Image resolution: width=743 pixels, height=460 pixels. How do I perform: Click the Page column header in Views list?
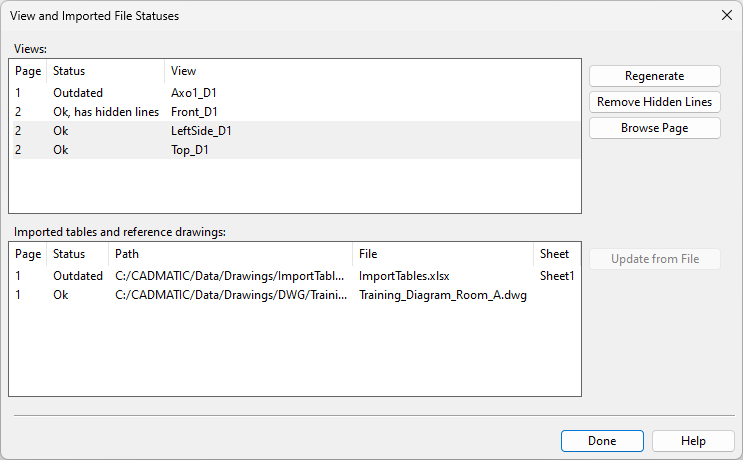tap(28, 71)
